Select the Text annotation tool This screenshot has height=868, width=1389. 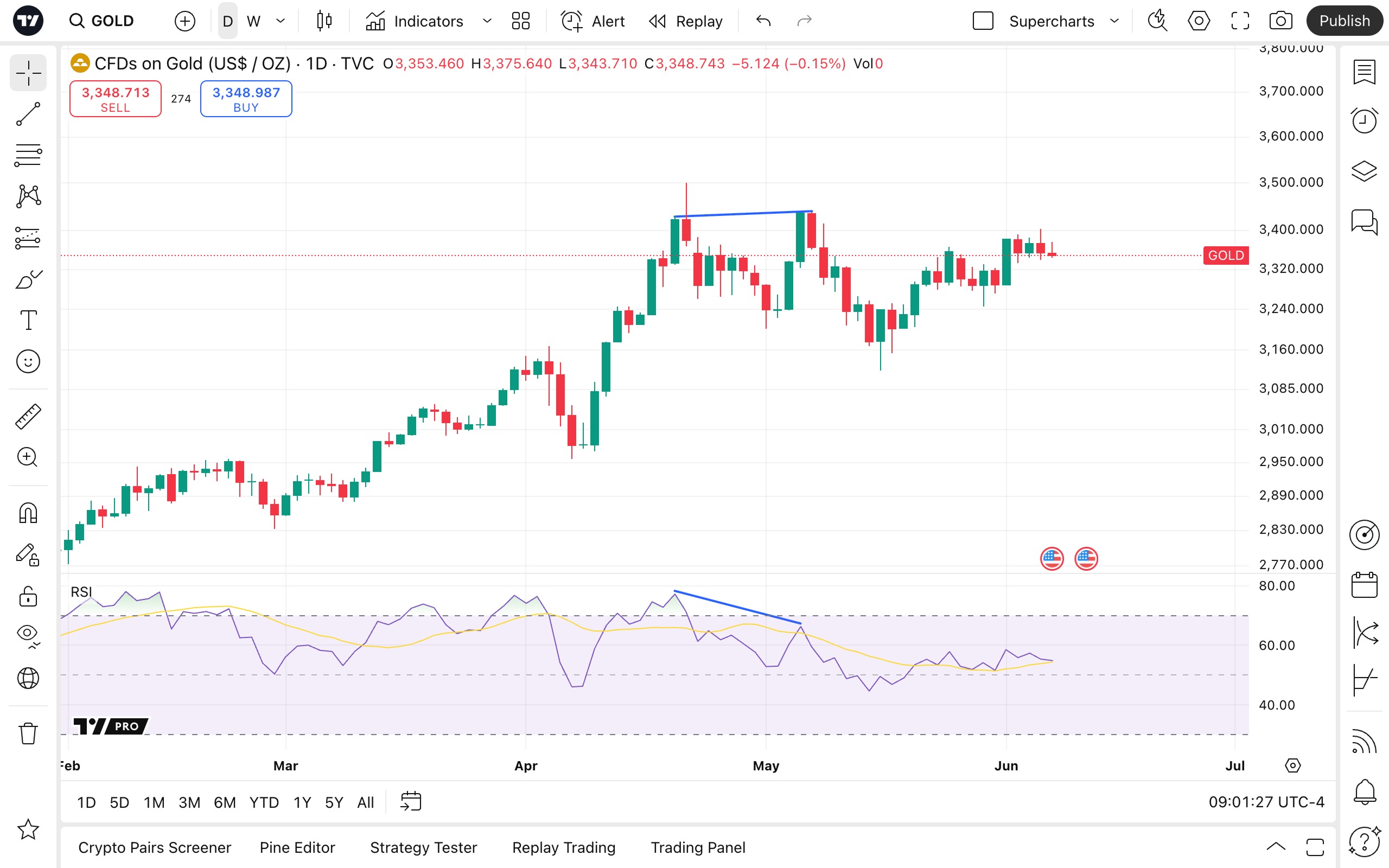point(28,320)
